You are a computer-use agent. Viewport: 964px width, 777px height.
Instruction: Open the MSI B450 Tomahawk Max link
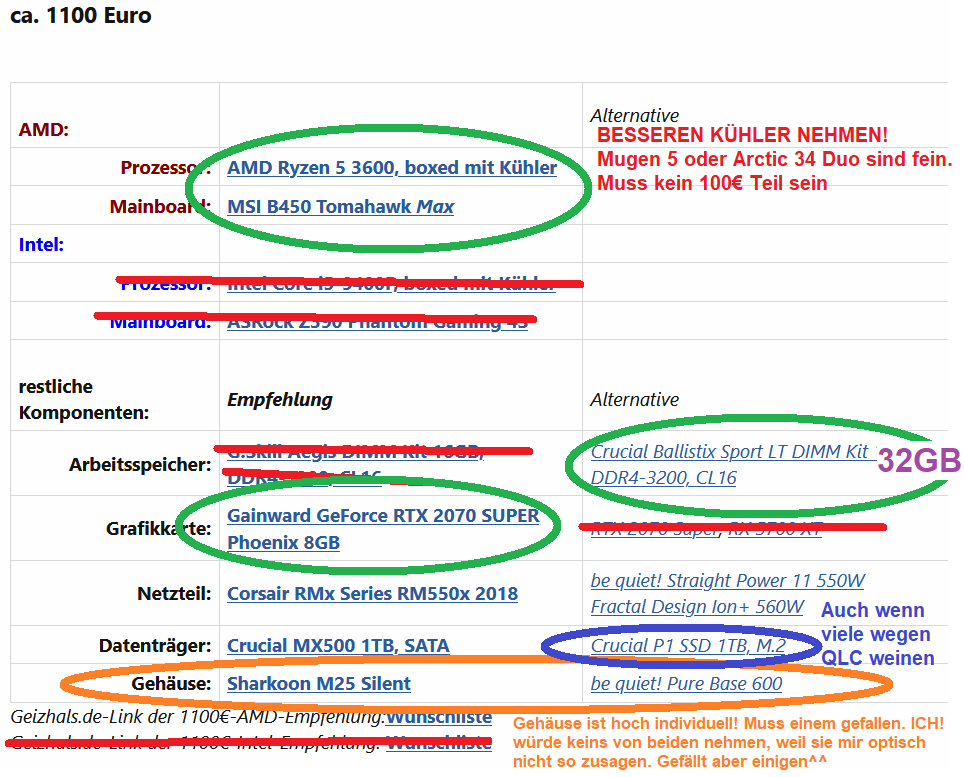[x=341, y=207]
